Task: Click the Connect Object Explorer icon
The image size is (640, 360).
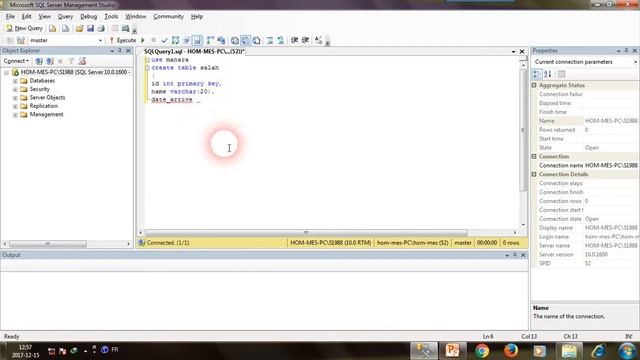Action: coord(39,61)
